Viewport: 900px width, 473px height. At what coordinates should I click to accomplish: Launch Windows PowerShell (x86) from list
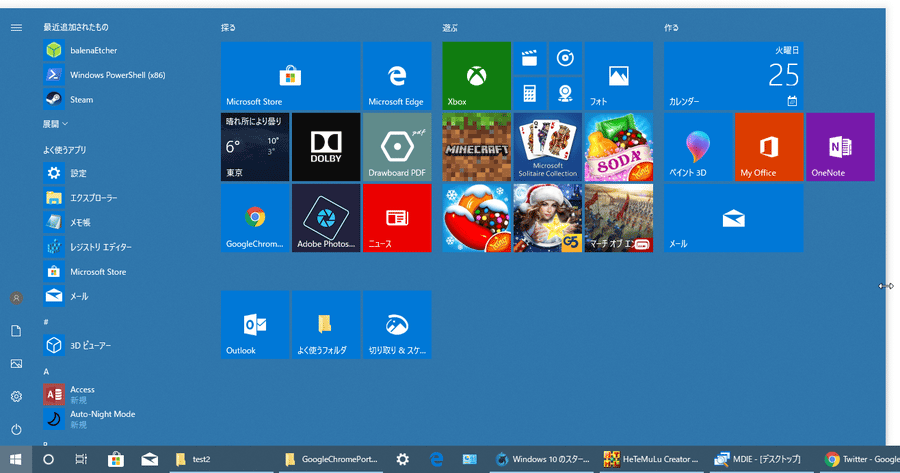click(123, 75)
